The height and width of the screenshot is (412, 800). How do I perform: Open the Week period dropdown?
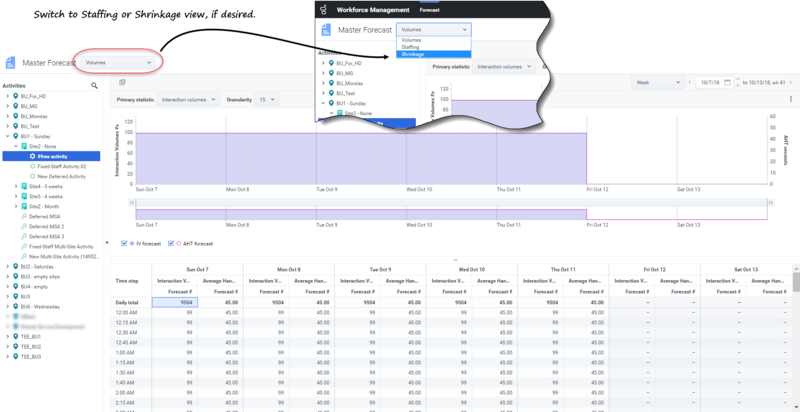pyautogui.click(x=658, y=82)
